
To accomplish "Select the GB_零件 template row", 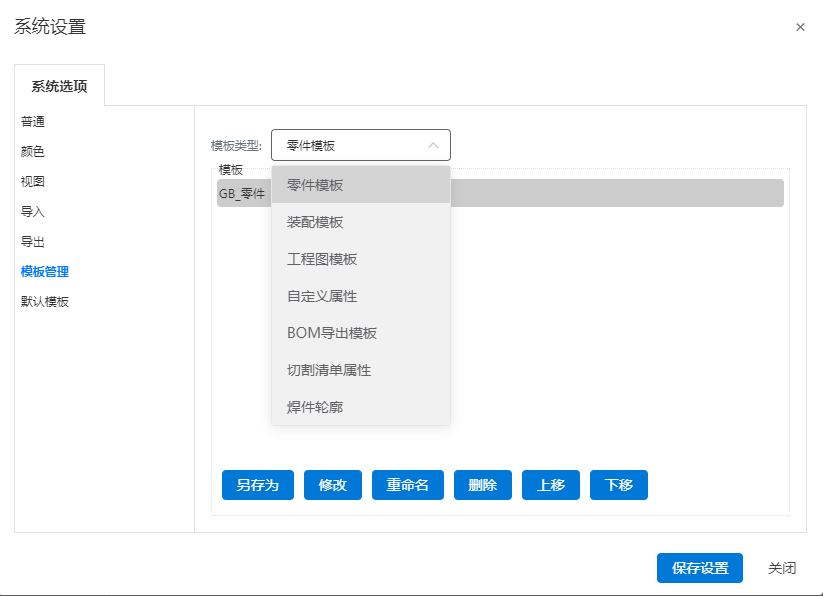I will coord(500,193).
